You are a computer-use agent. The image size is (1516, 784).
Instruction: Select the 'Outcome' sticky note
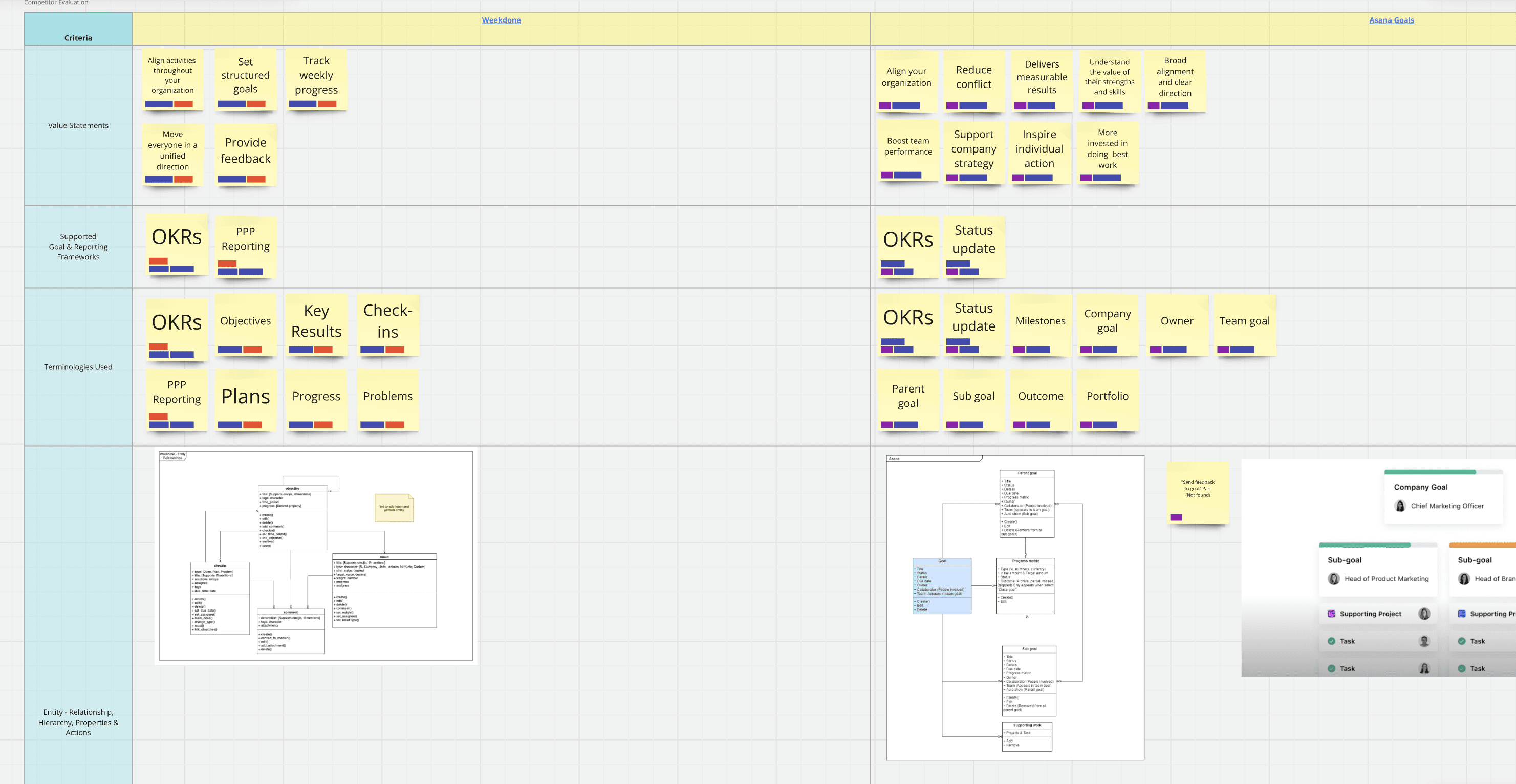[x=1041, y=400]
